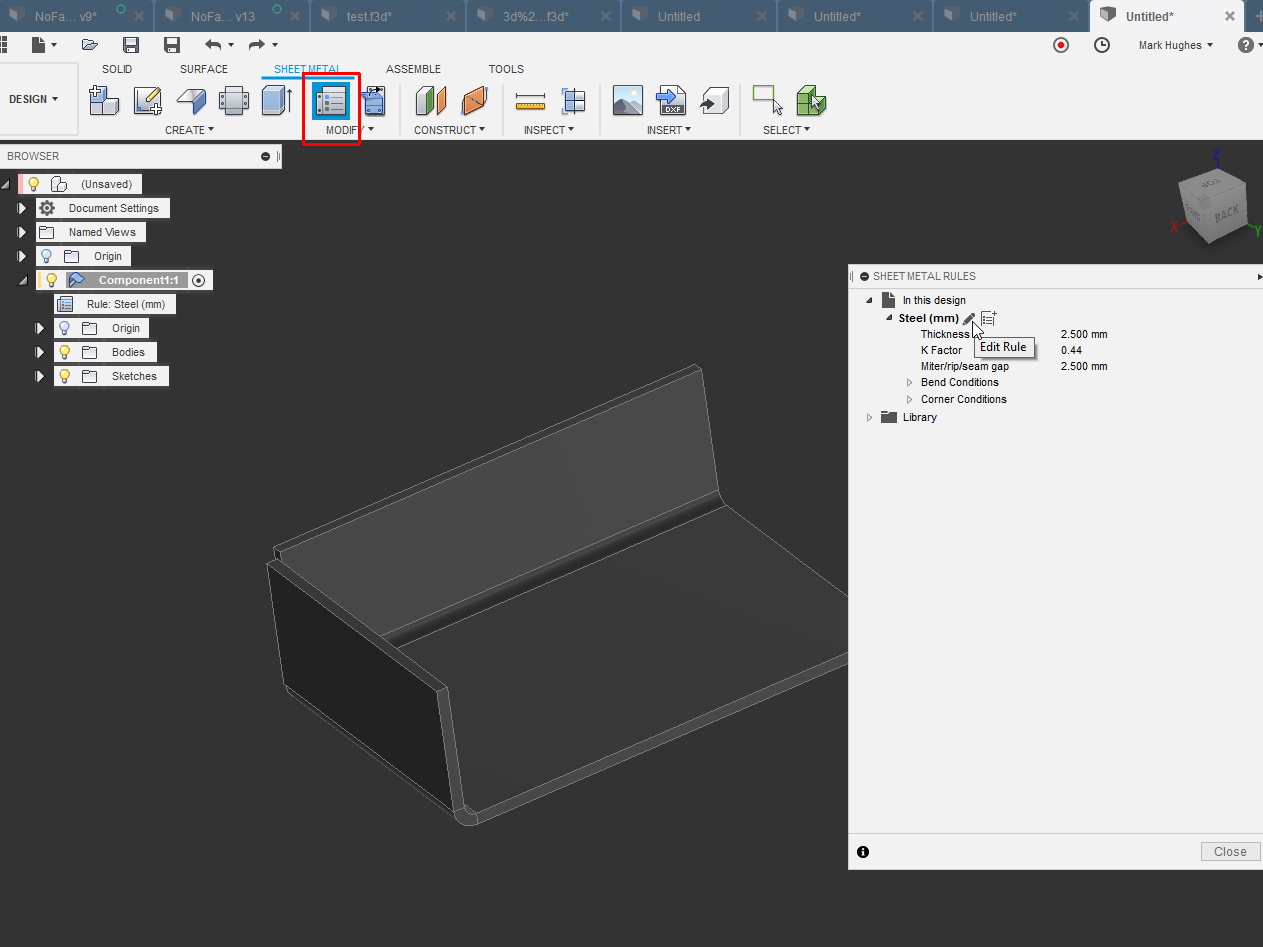Viewport: 1263px width, 947px height.
Task: Click the Insert DXF icon
Action: (x=669, y=101)
